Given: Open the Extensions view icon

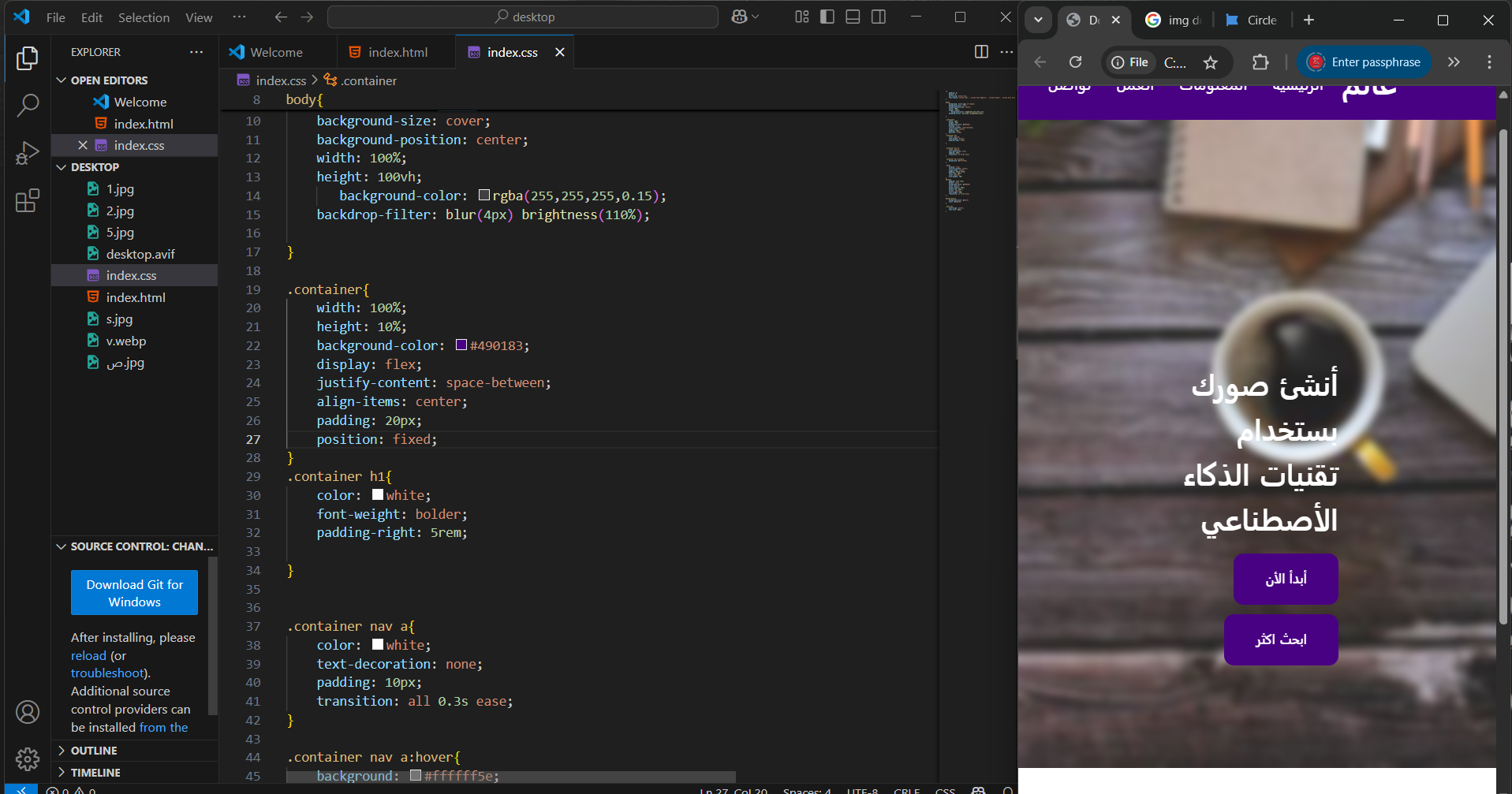Looking at the screenshot, I should (28, 201).
